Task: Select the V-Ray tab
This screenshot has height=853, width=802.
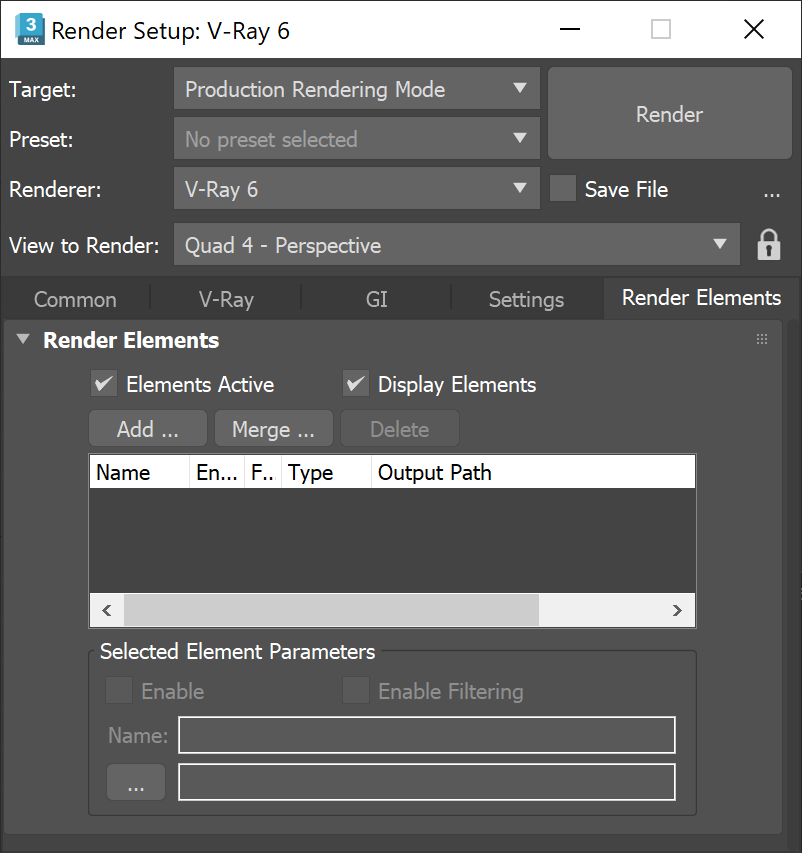Action: (225, 298)
